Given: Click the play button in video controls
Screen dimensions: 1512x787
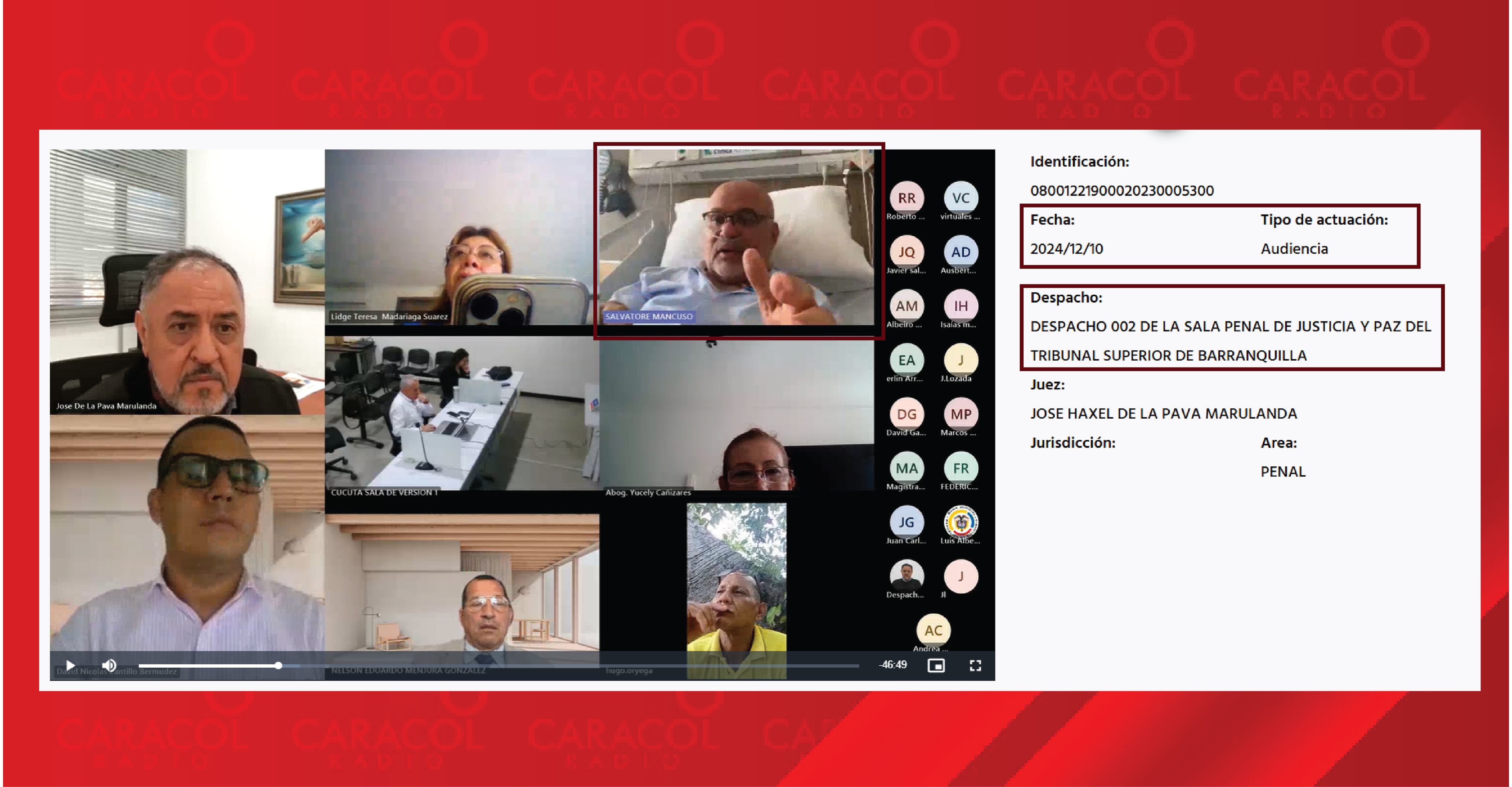Looking at the screenshot, I should [70, 665].
